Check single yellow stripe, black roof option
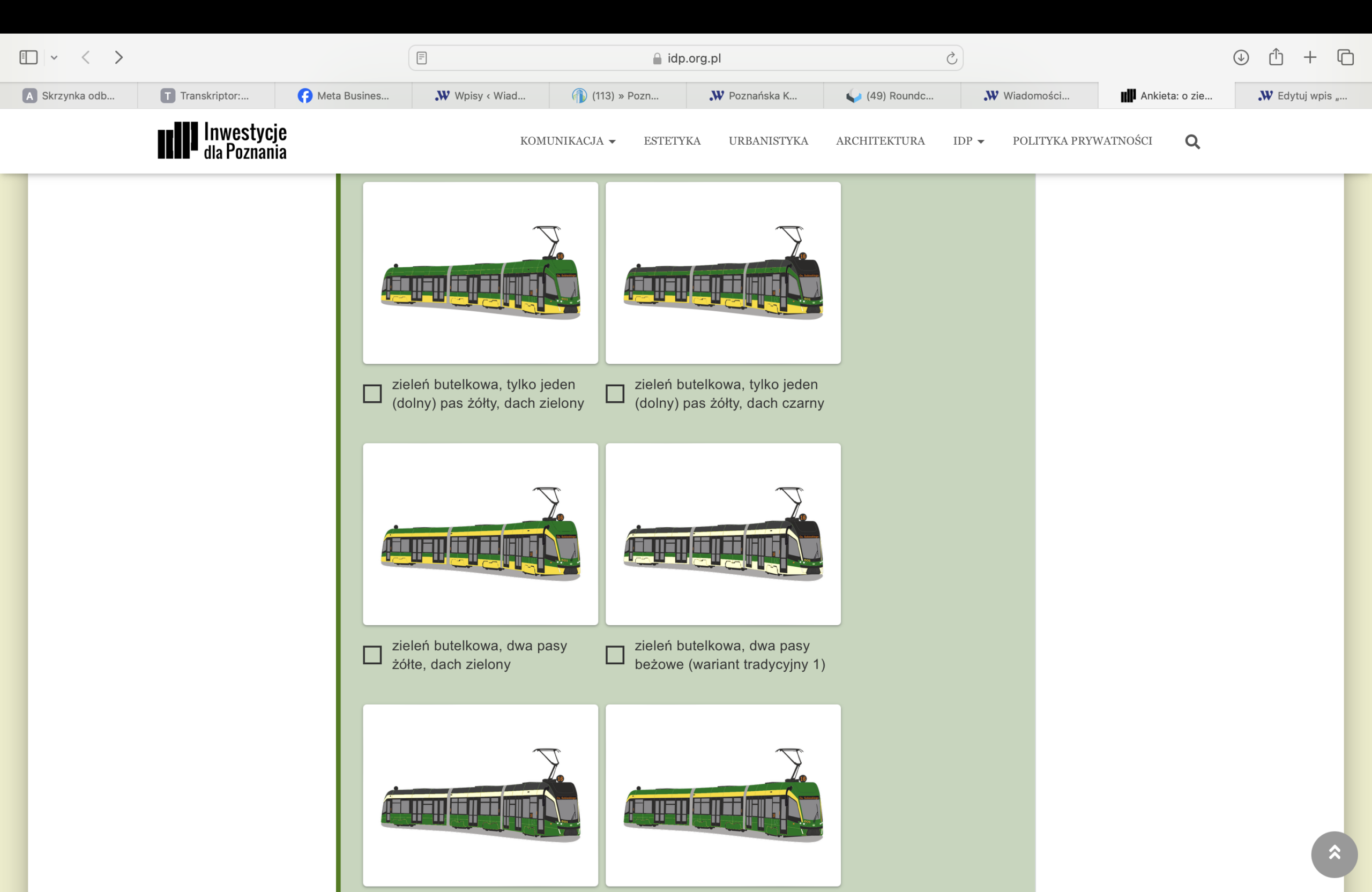The width and height of the screenshot is (1372, 892). point(615,394)
